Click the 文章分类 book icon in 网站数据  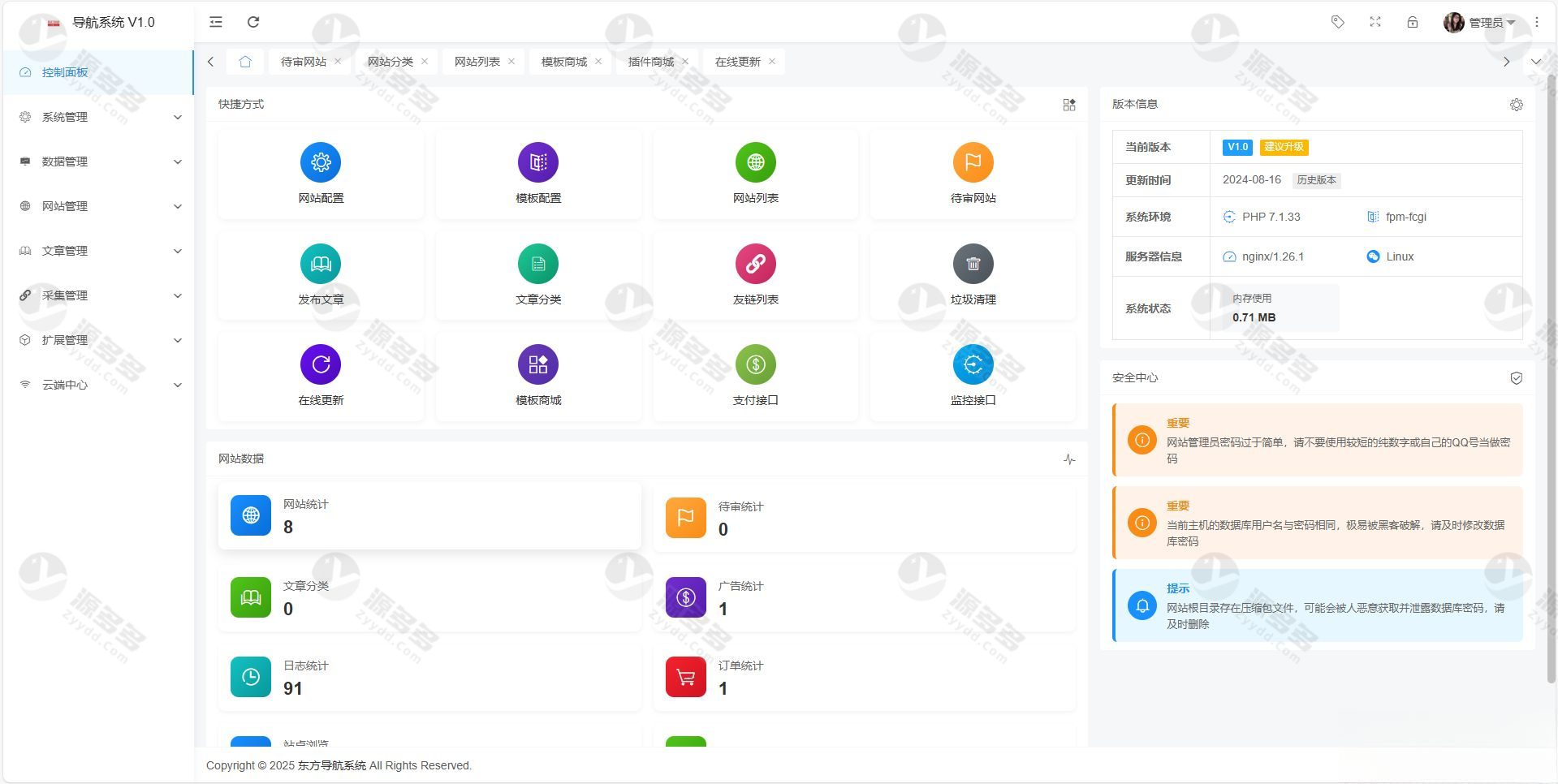[251, 597]
